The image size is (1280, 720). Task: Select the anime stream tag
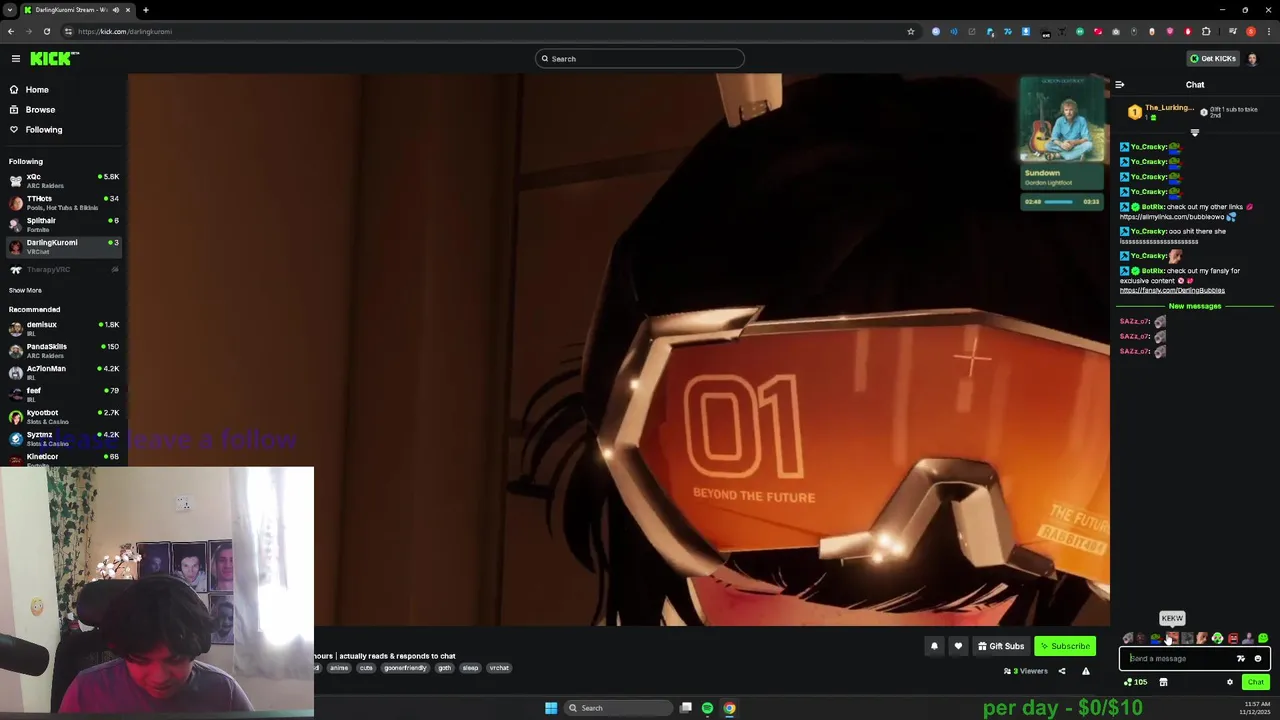click(x=339, y=668)
